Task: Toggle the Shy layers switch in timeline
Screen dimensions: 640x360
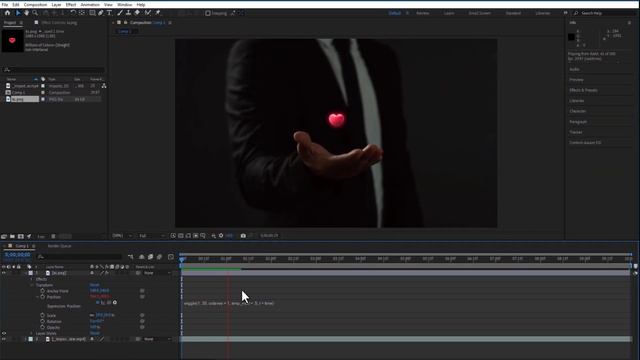Action: coord(142,257)
